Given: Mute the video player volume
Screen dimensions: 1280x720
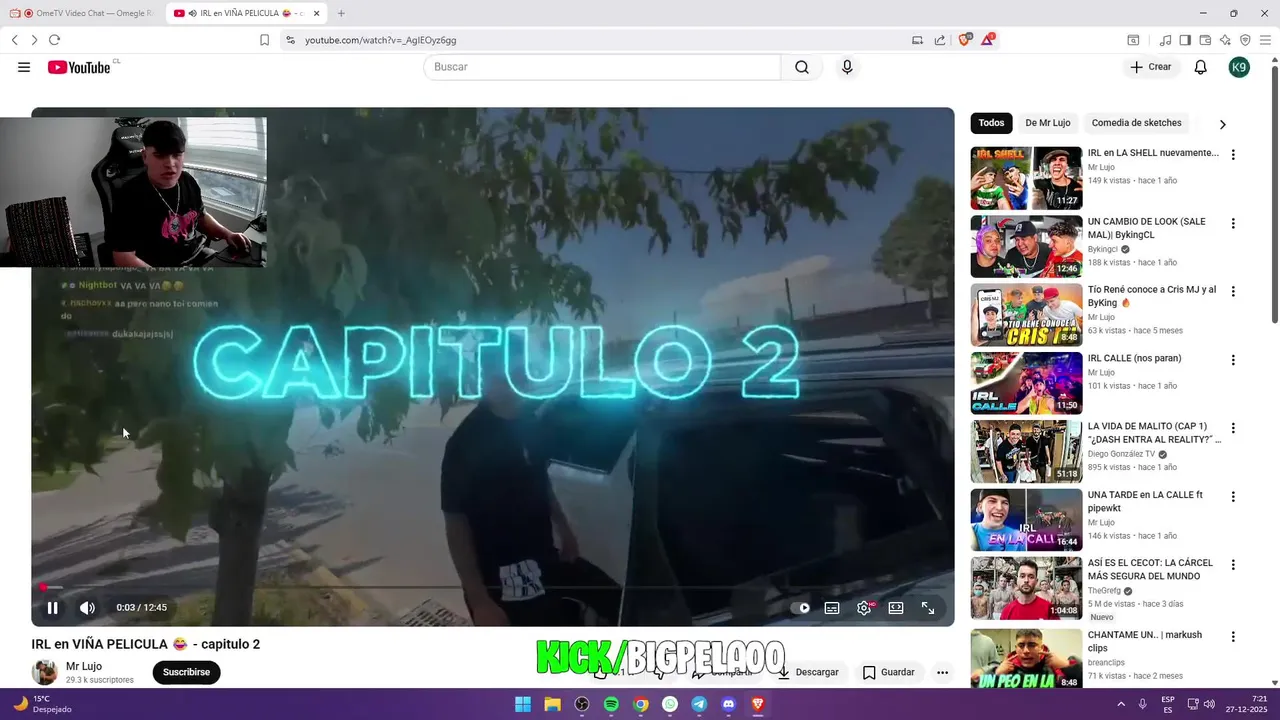Looking at the screenshot, I should pos(87,608).
